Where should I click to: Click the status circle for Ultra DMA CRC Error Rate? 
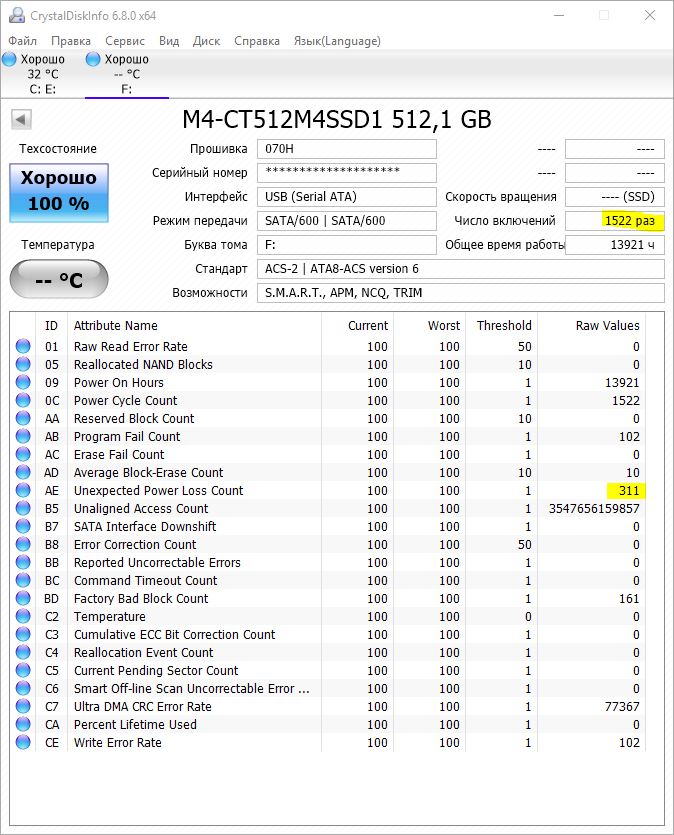pyautogui.click(x=23, y=706)
